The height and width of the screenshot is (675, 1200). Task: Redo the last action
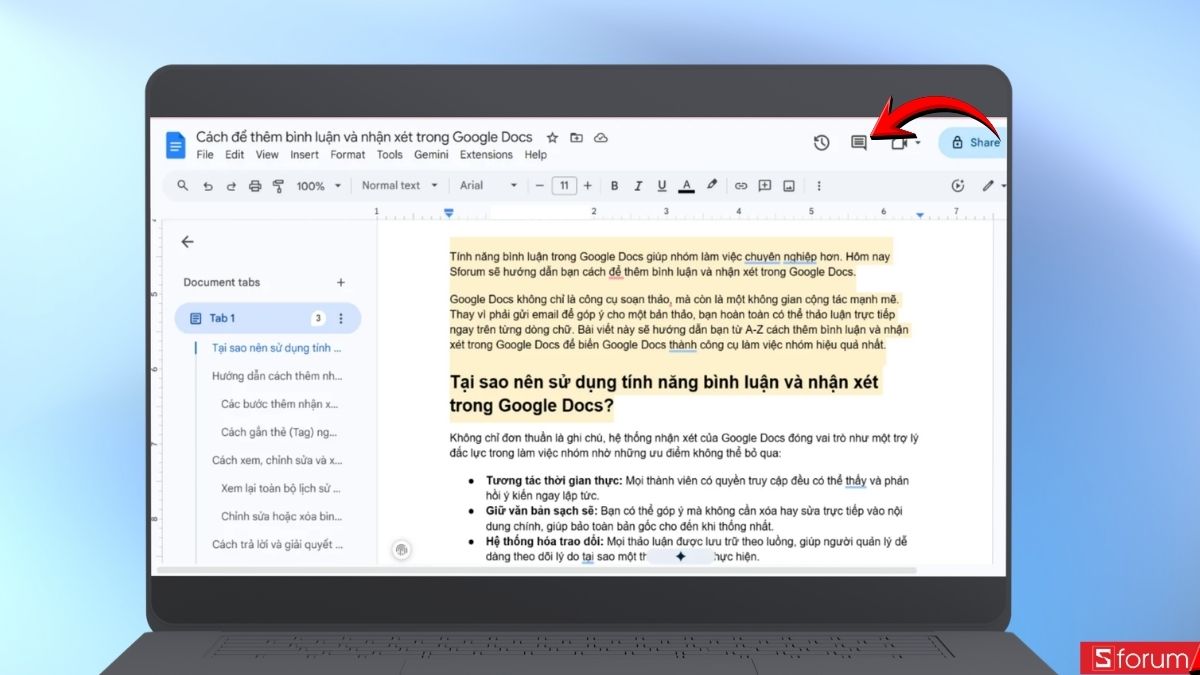click(x=231, y=185)
